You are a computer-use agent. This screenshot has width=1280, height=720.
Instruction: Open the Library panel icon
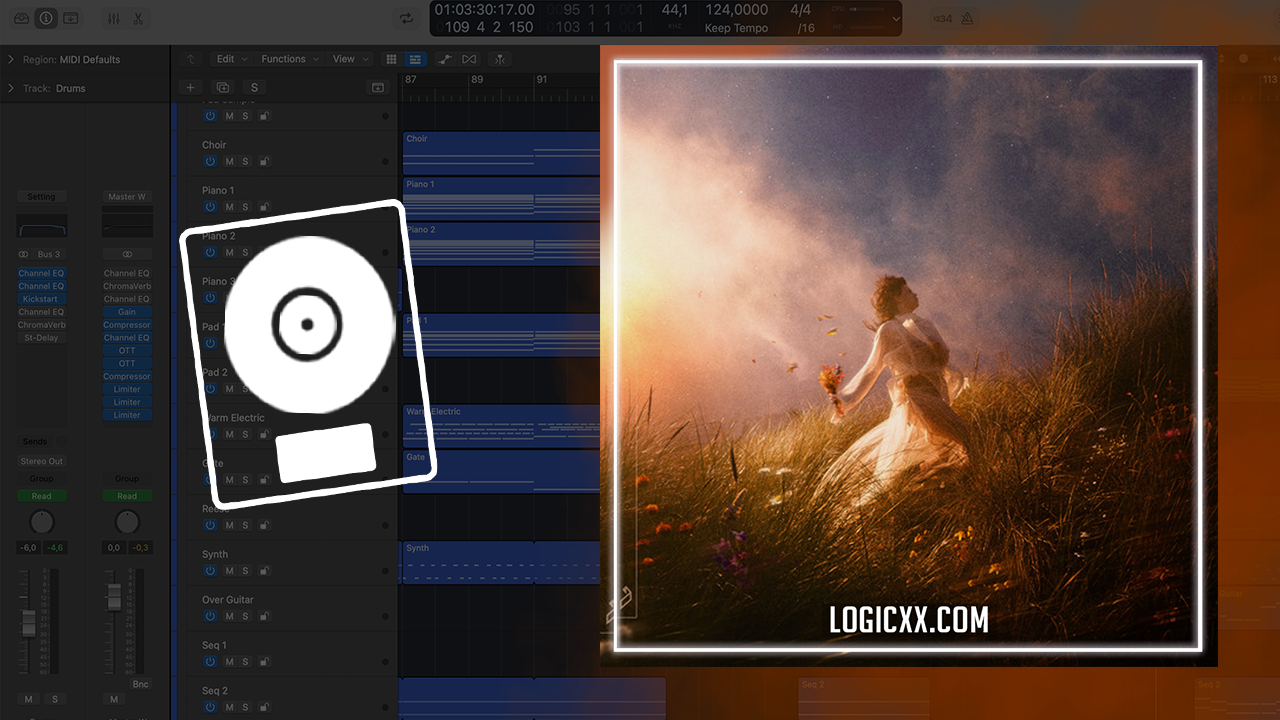click(x=20, y=18)
